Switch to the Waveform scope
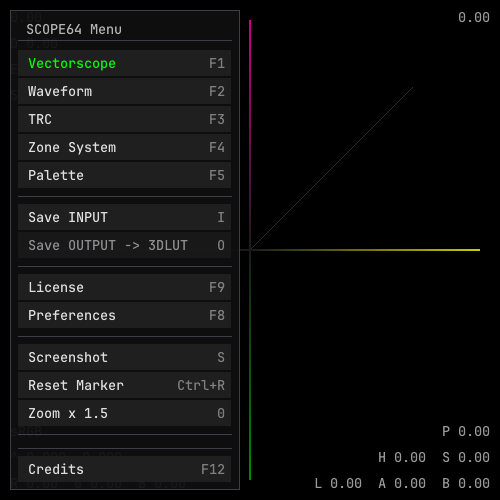Screen dimensions: 500x500 point(124,91)
